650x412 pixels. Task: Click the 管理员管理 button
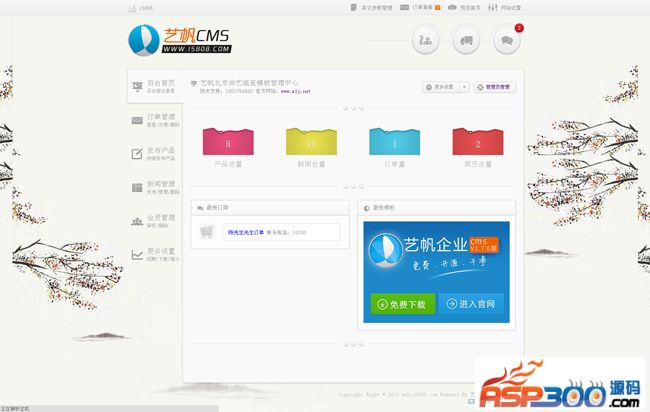[495, 87]
